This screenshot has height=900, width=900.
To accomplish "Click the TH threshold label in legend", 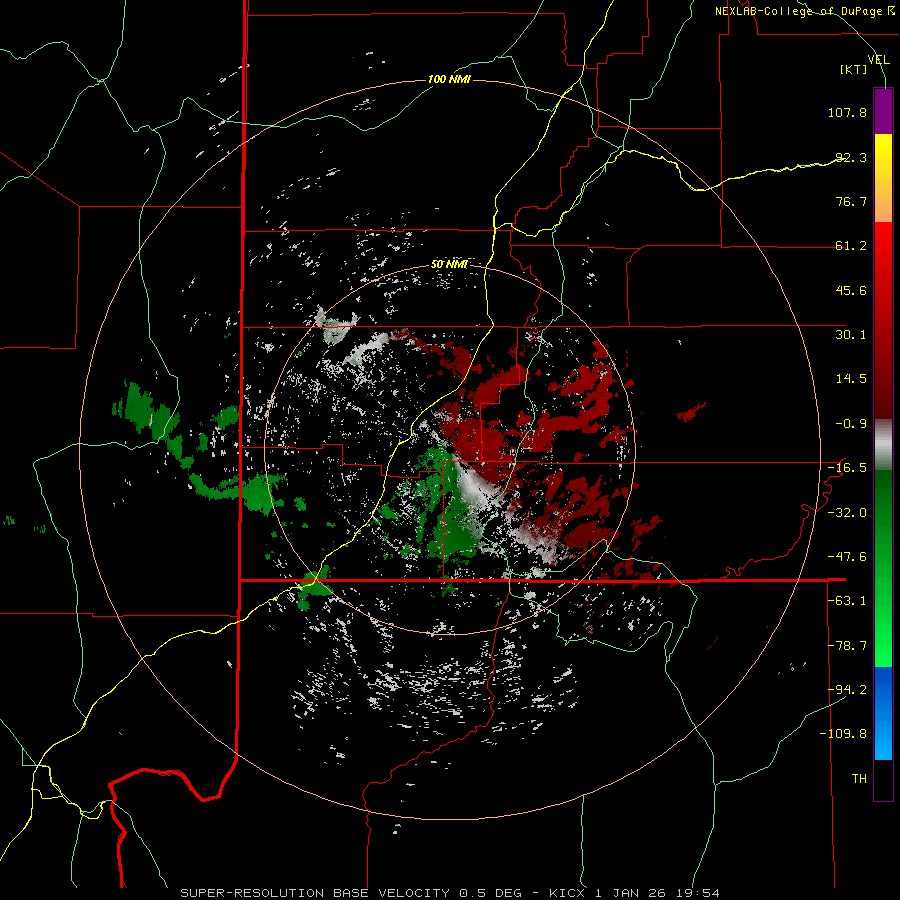I will tap(859, 779).
